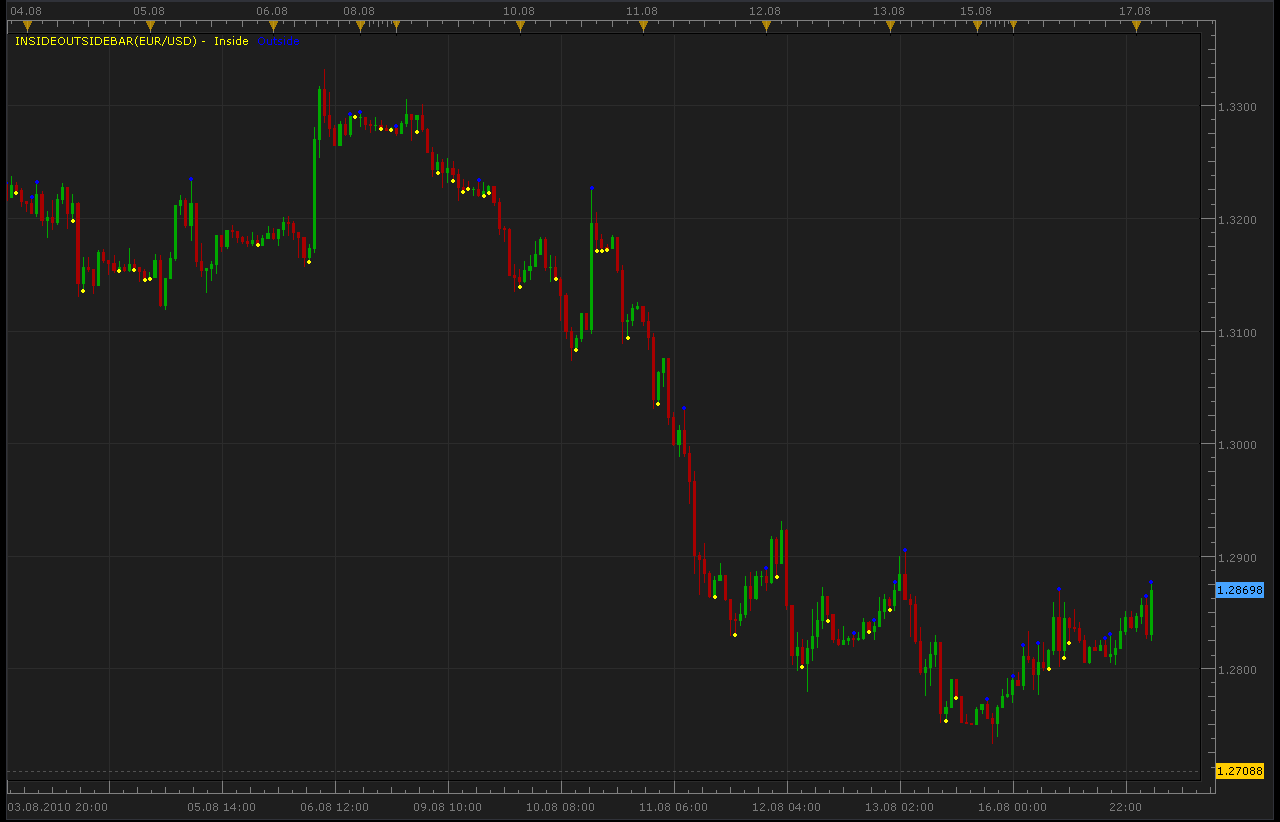Viewport: 1280px width, 822px height.
Task: Select the triangle marker for 10.08
Action: coord(520,25)
